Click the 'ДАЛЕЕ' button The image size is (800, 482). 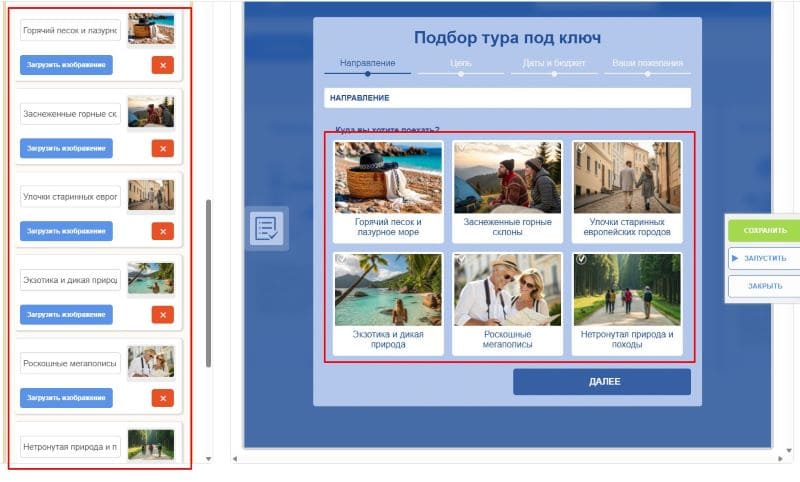[602, 382]
